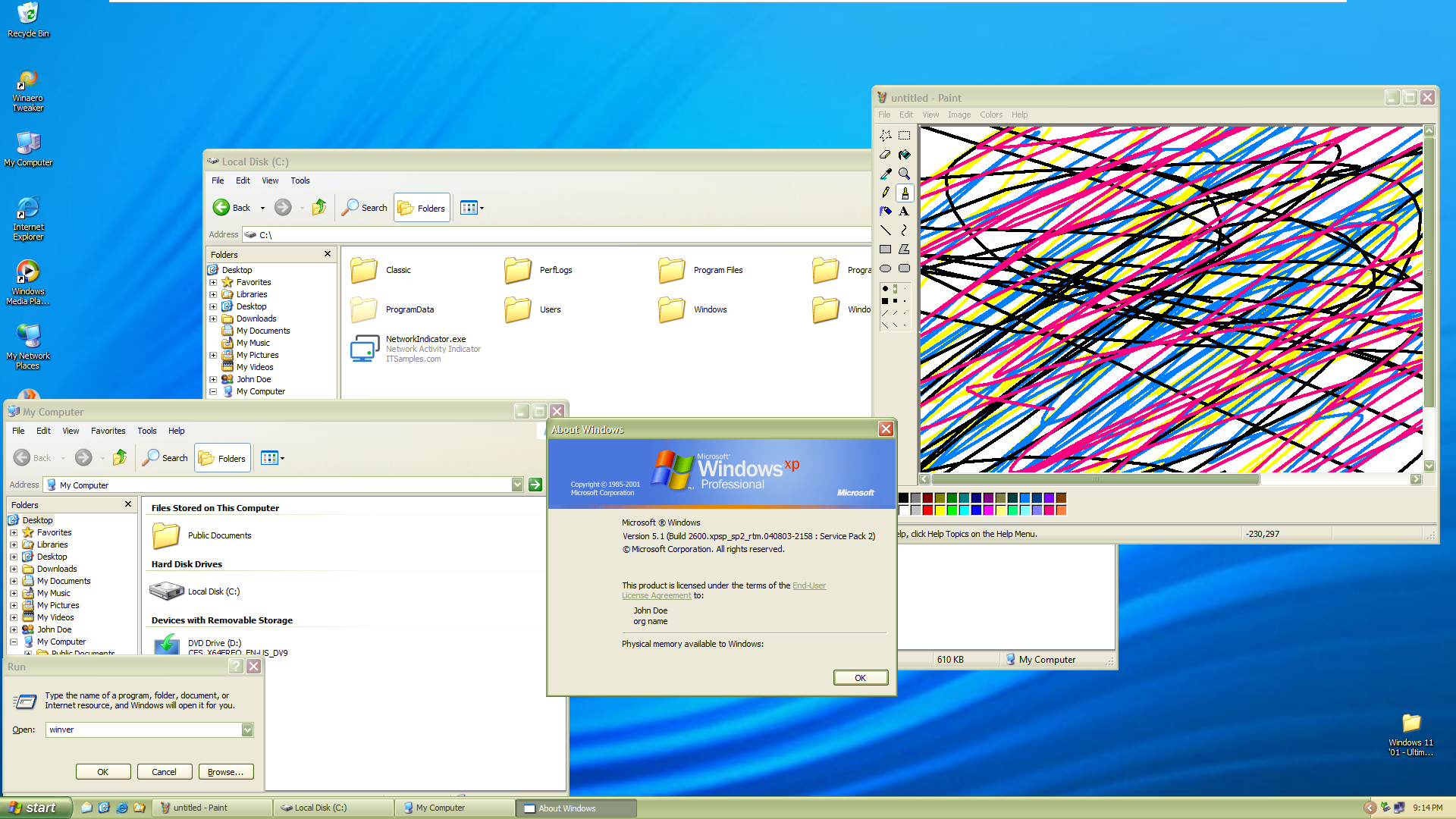Select the Fill With Color bucket tool

[x=904, y=155]
